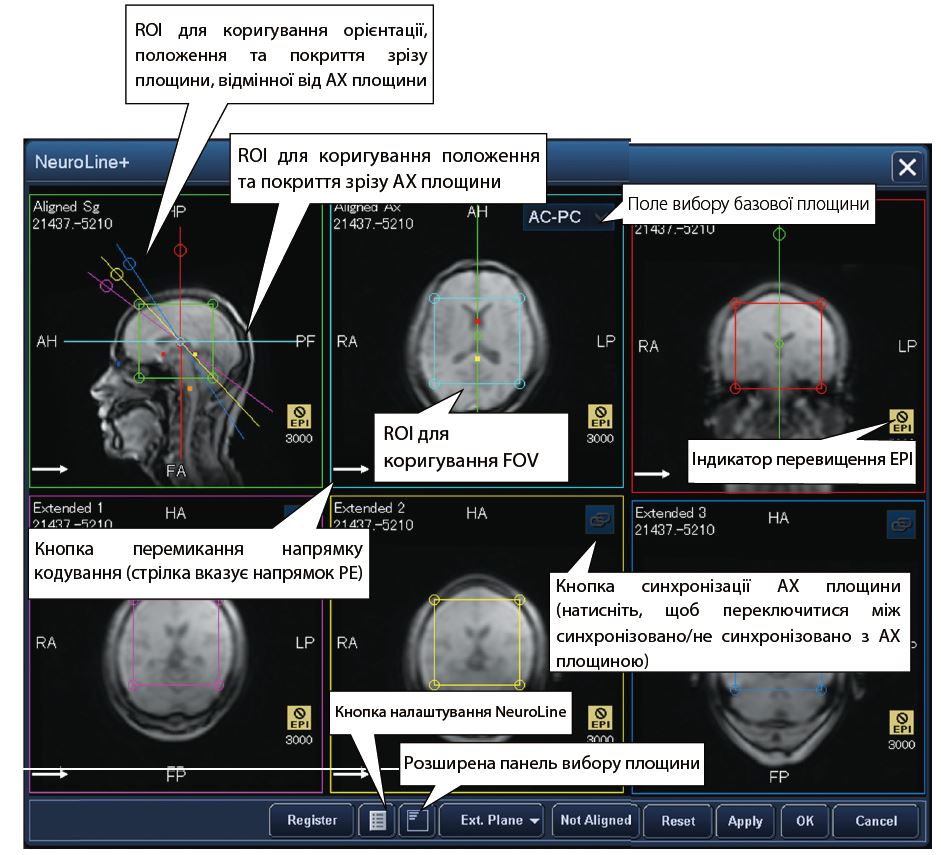Toggle AX plane sync in Extended 3

(x=901, y=521)
